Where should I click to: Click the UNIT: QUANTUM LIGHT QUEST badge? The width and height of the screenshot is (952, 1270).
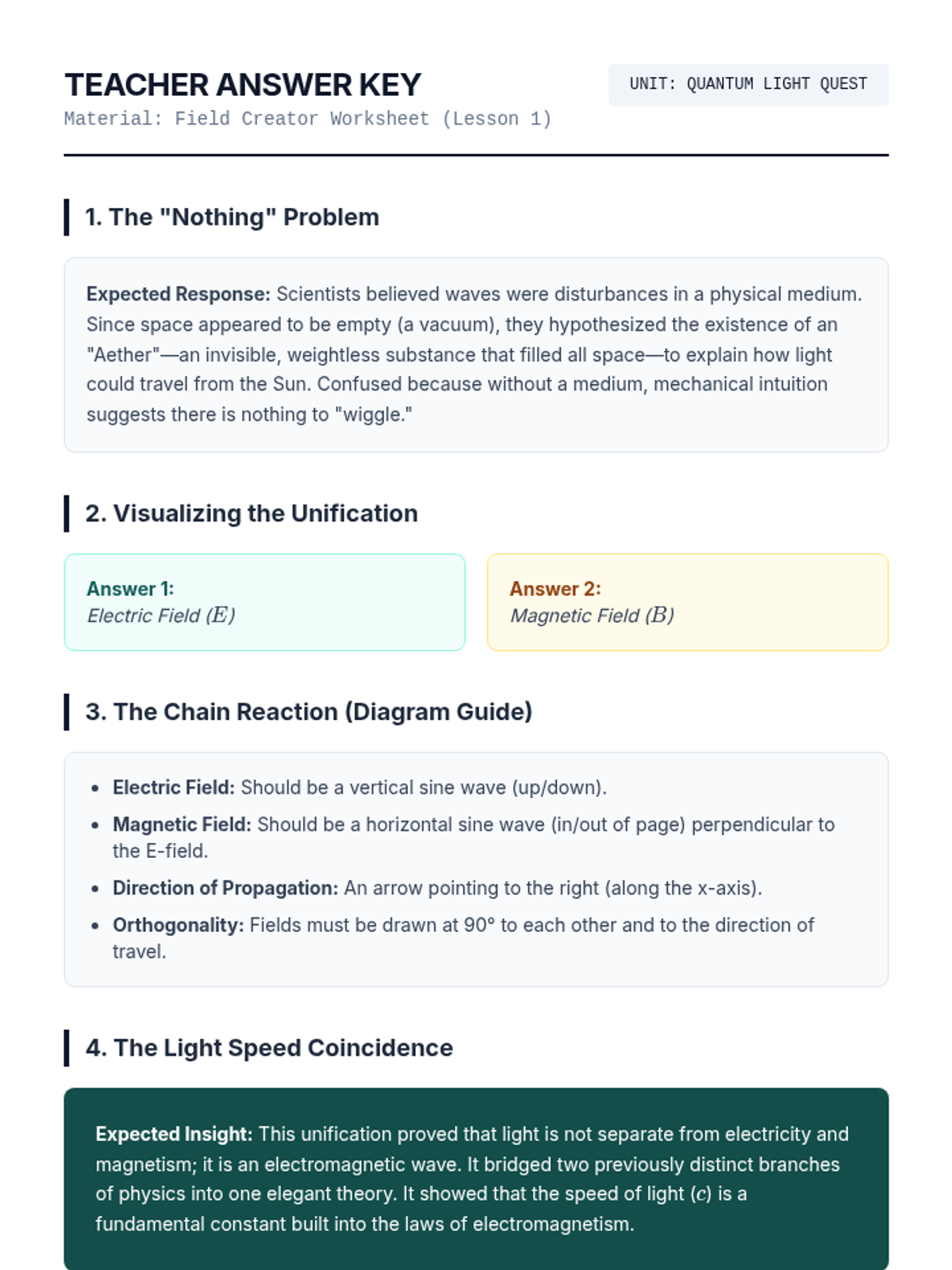pyautogui.click(x=747, y=84)
